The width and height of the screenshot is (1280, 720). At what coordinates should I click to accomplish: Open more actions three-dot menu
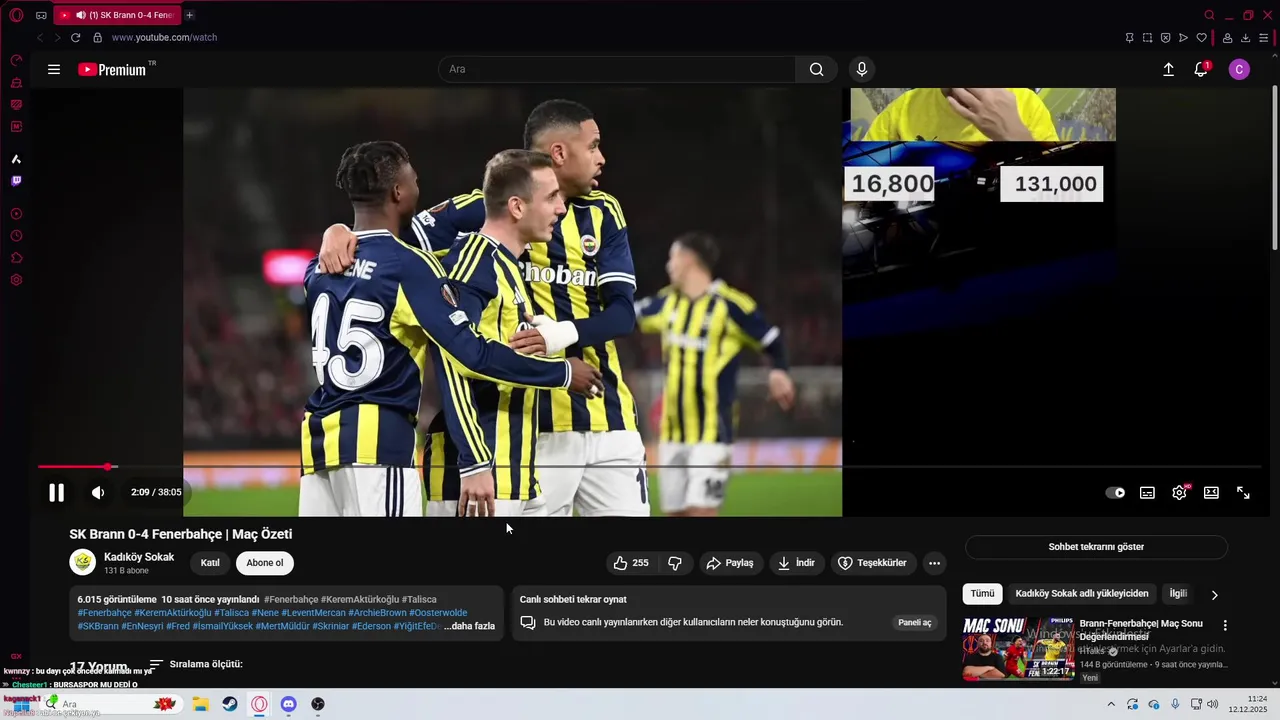tap(934, 563)
